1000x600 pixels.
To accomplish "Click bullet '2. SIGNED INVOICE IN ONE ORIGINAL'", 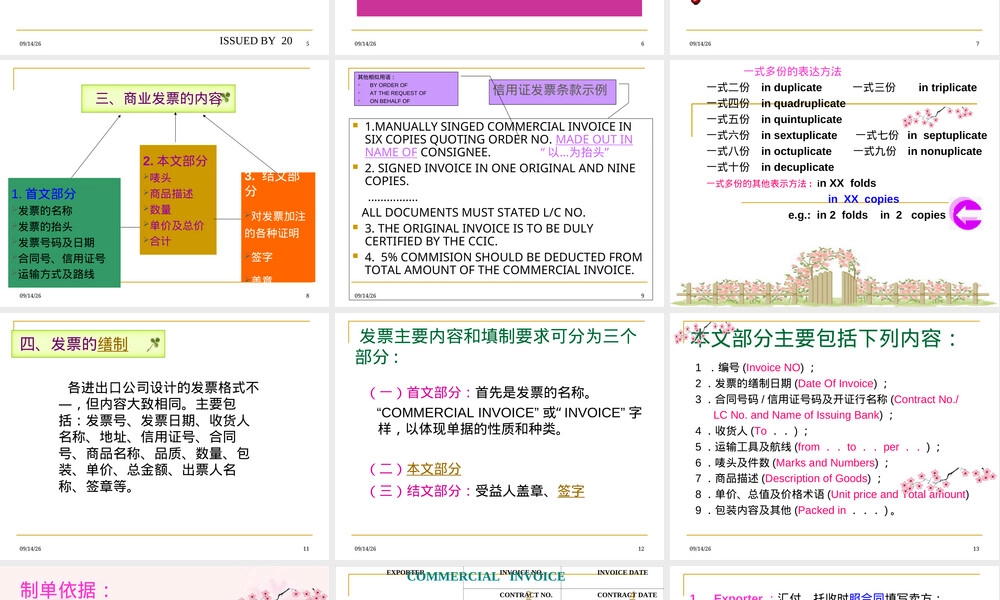I will coord(500,174).
